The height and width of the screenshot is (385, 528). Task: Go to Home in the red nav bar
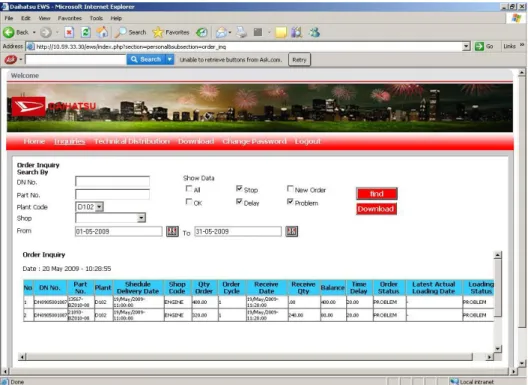[34, 141]
